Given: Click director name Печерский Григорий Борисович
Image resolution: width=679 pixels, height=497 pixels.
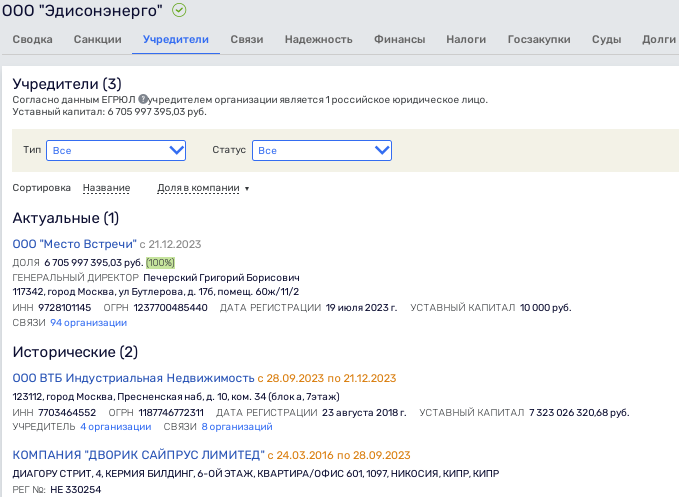Looking at the screenshot, I should (x=221, y=278).
